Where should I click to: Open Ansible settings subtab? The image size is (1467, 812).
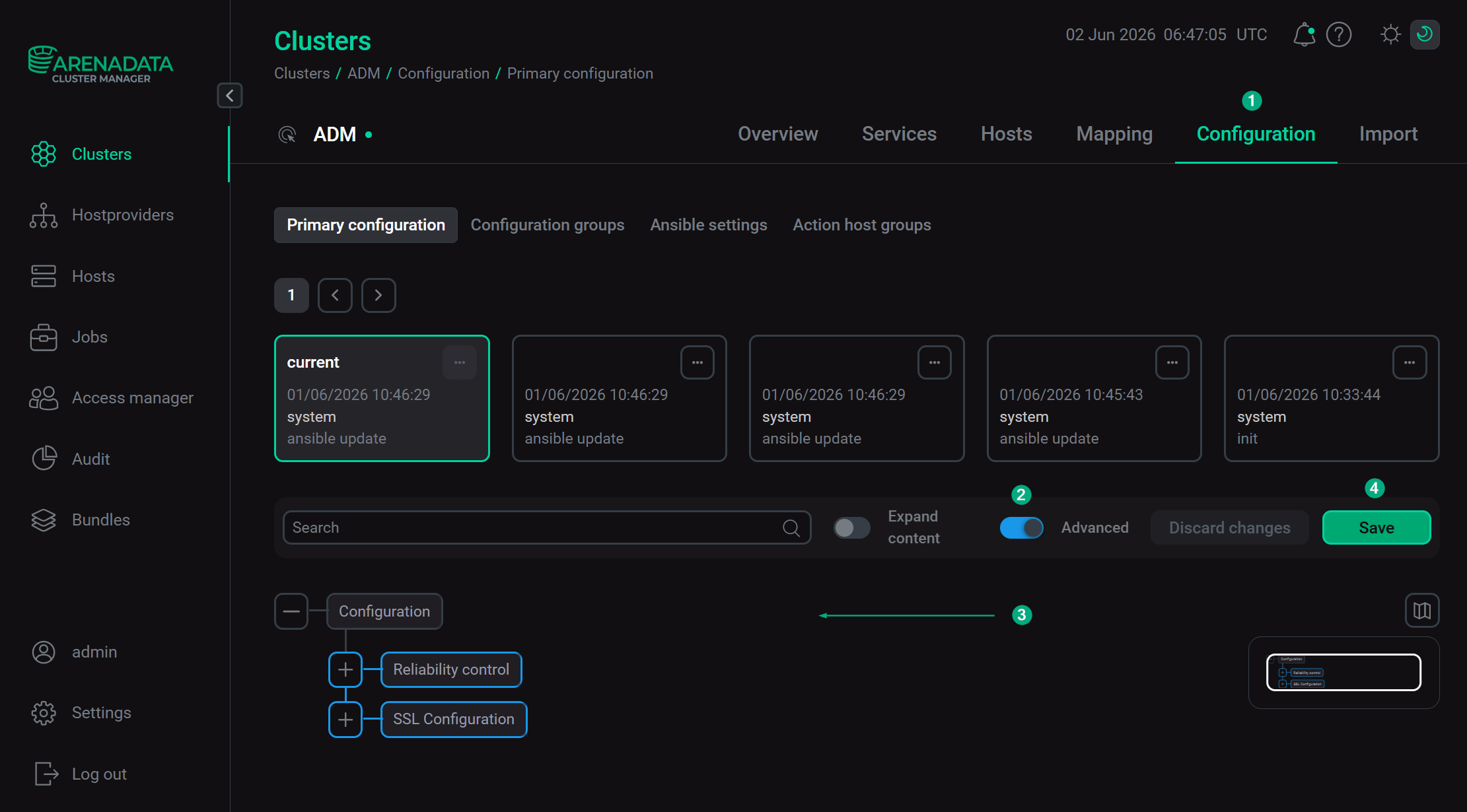tap(709, 225)
